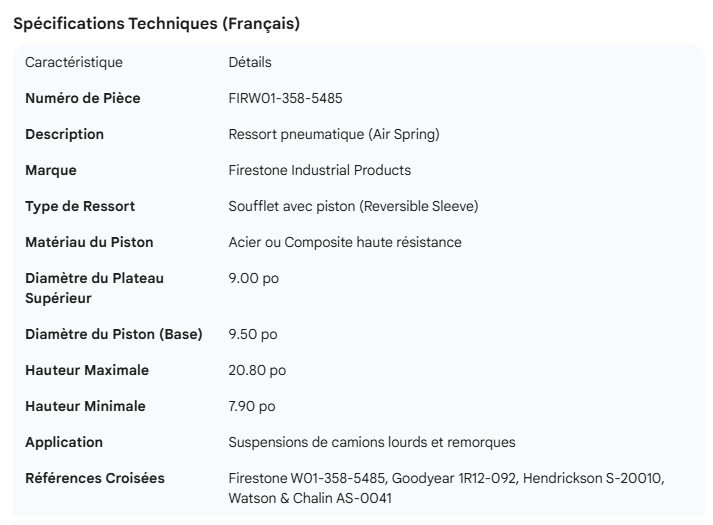Select the Acier ou Composite haute résistance text

click(x=345, y=242)
